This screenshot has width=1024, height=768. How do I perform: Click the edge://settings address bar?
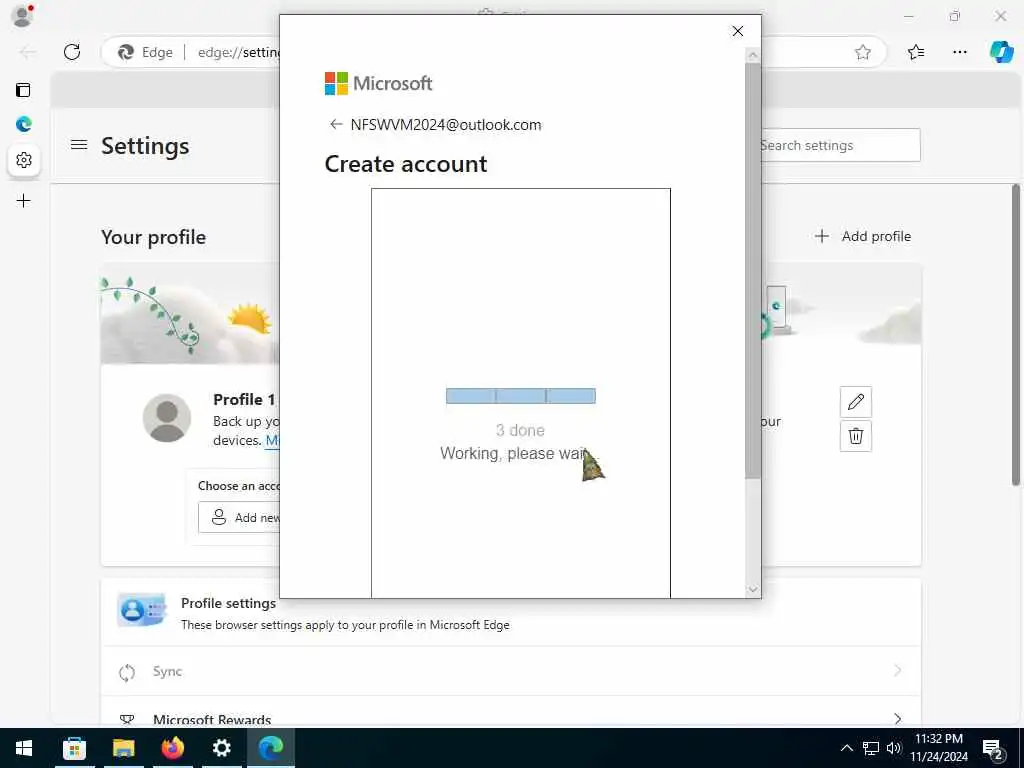pyautogui.click(x=239, y=52)
